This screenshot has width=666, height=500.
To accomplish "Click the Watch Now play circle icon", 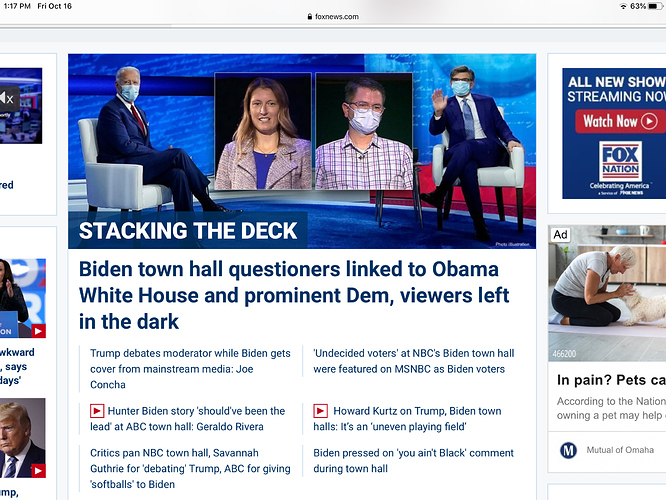I will click(x=649, y=121).
